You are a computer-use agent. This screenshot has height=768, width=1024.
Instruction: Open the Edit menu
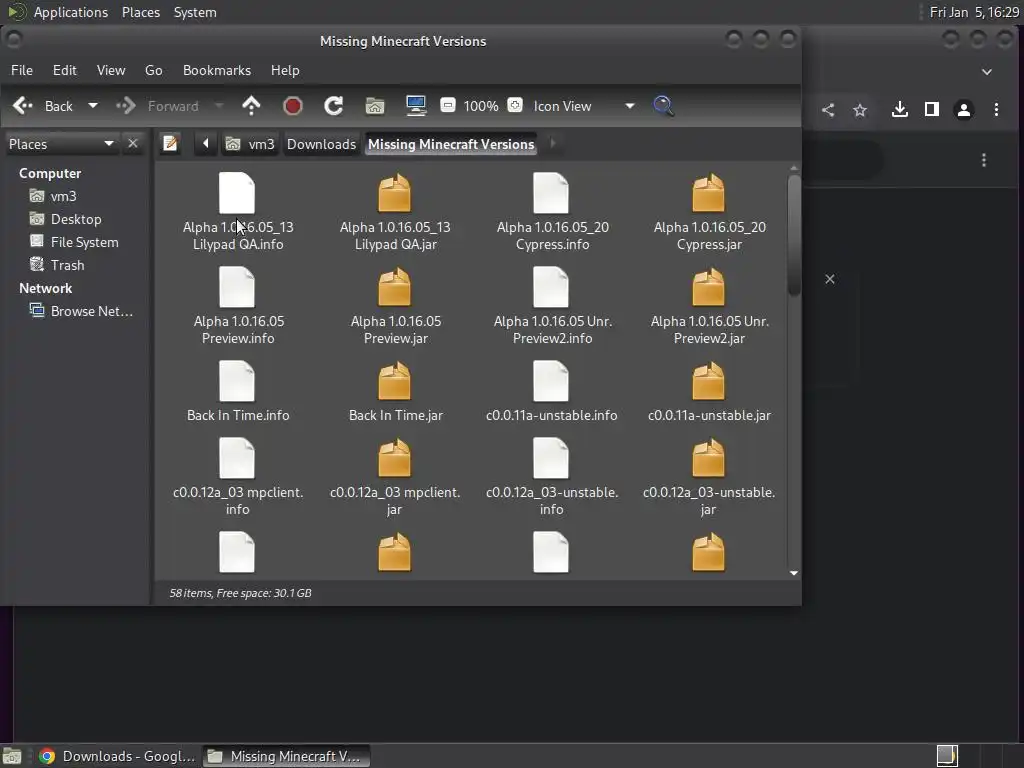pyautogui.click(x=65, y=70)
